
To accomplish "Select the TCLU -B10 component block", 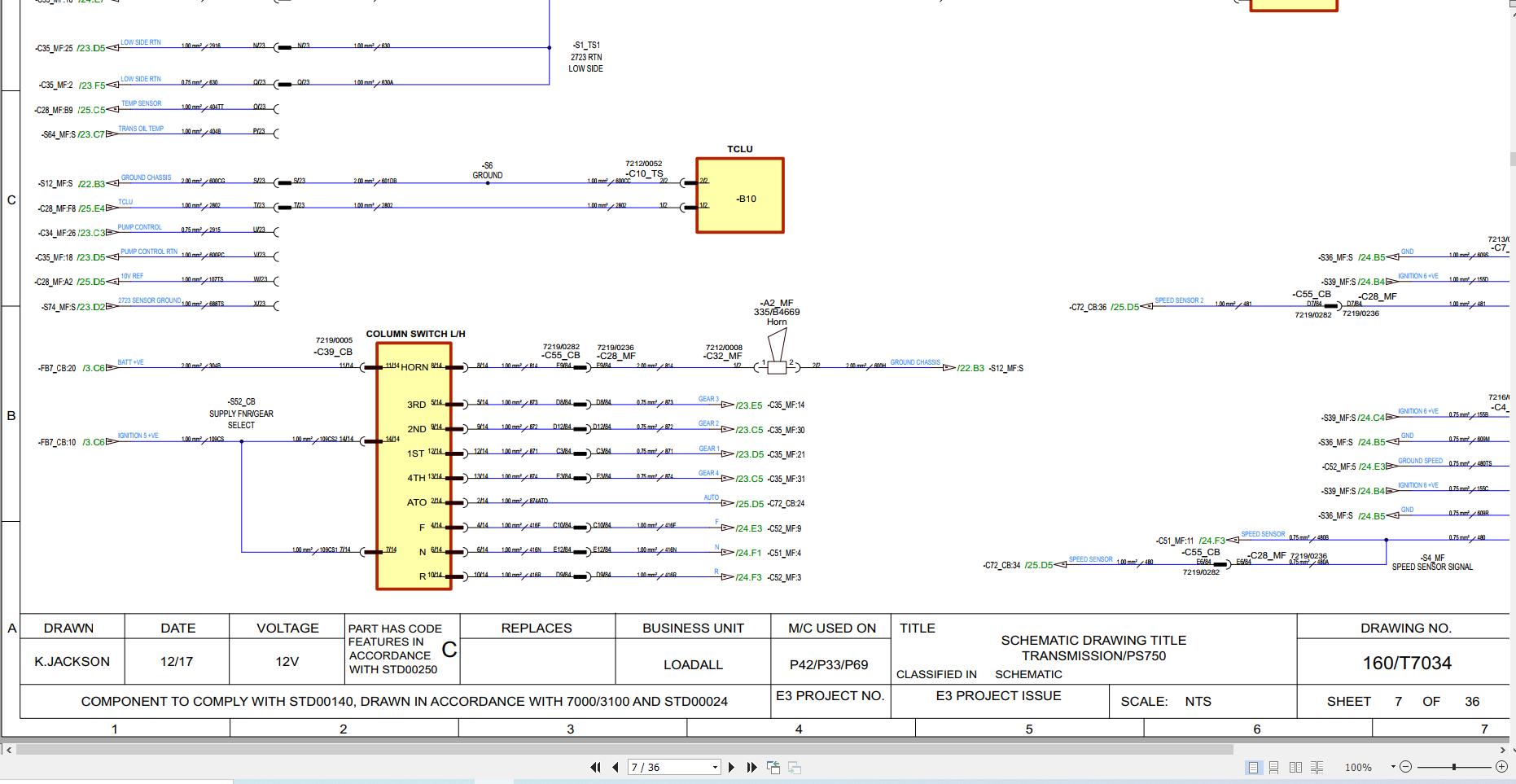I will 740,195.
